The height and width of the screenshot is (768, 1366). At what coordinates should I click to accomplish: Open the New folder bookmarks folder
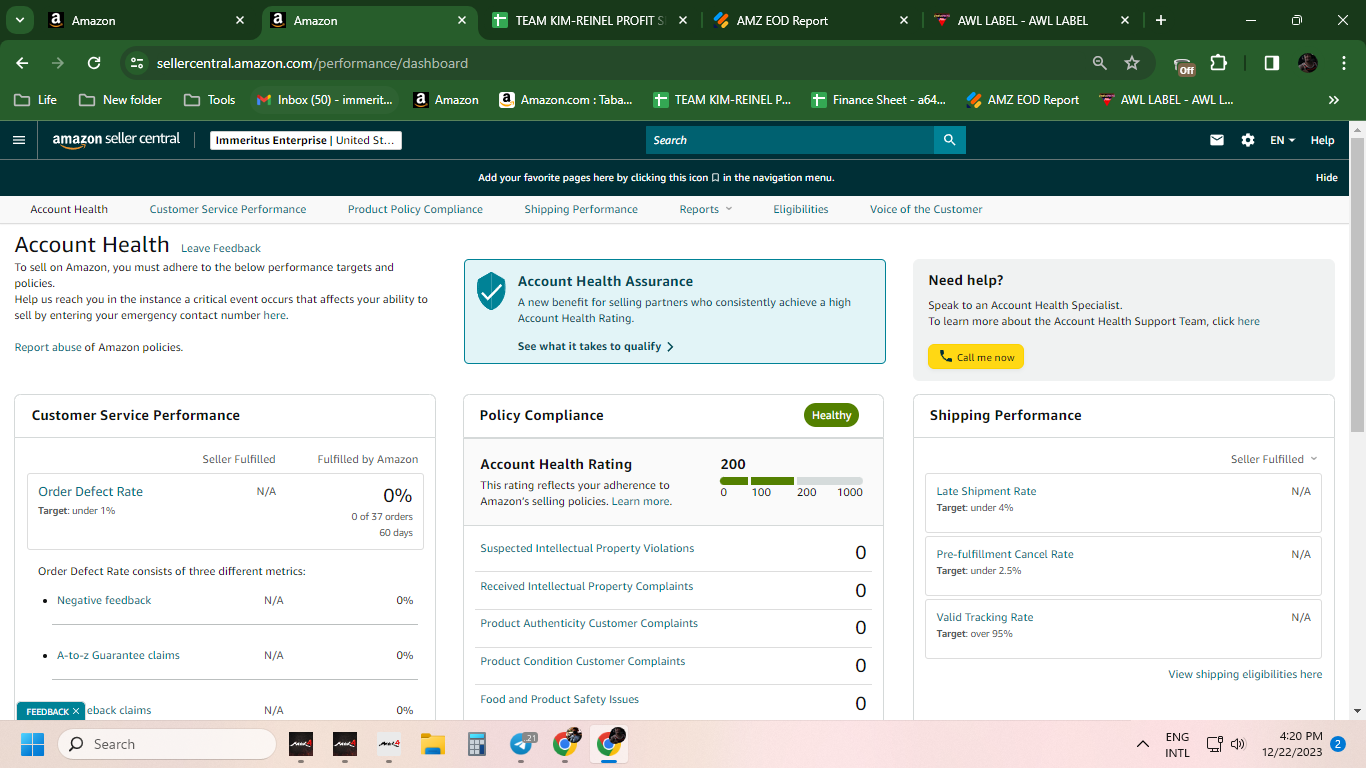click(120, 100)
